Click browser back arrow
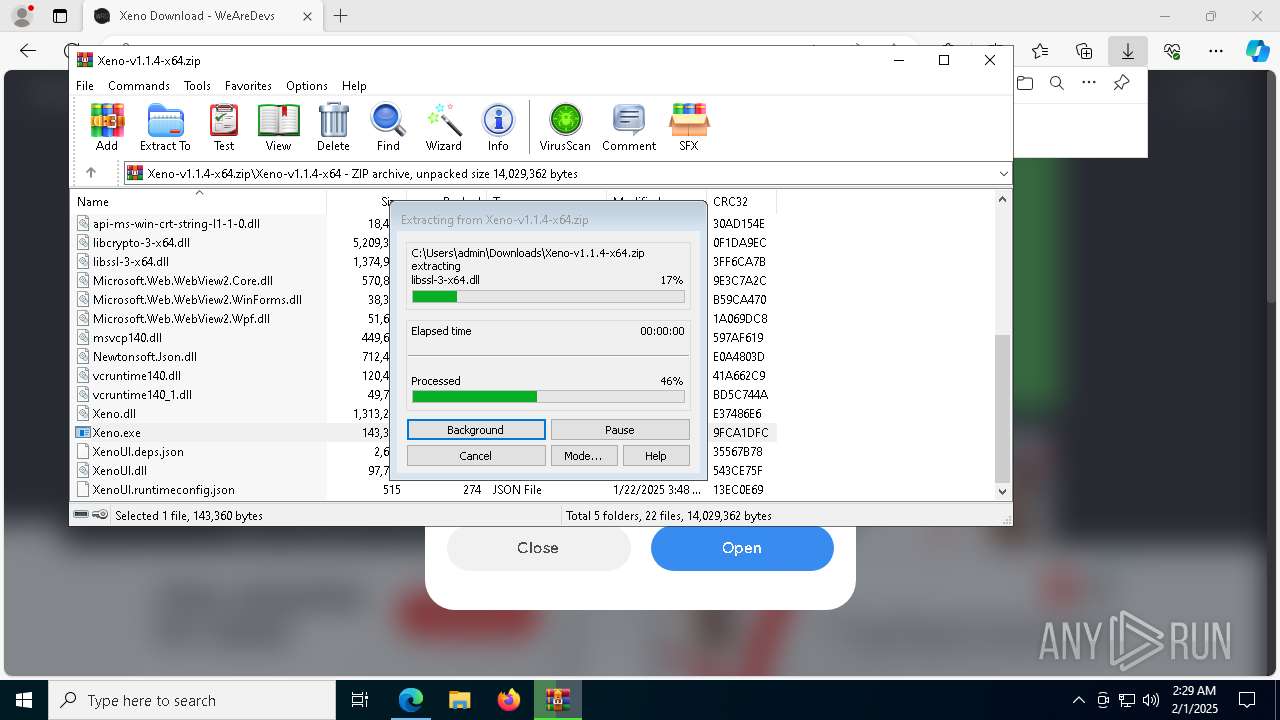This screenshot has width=1280, height=720. 28,51
